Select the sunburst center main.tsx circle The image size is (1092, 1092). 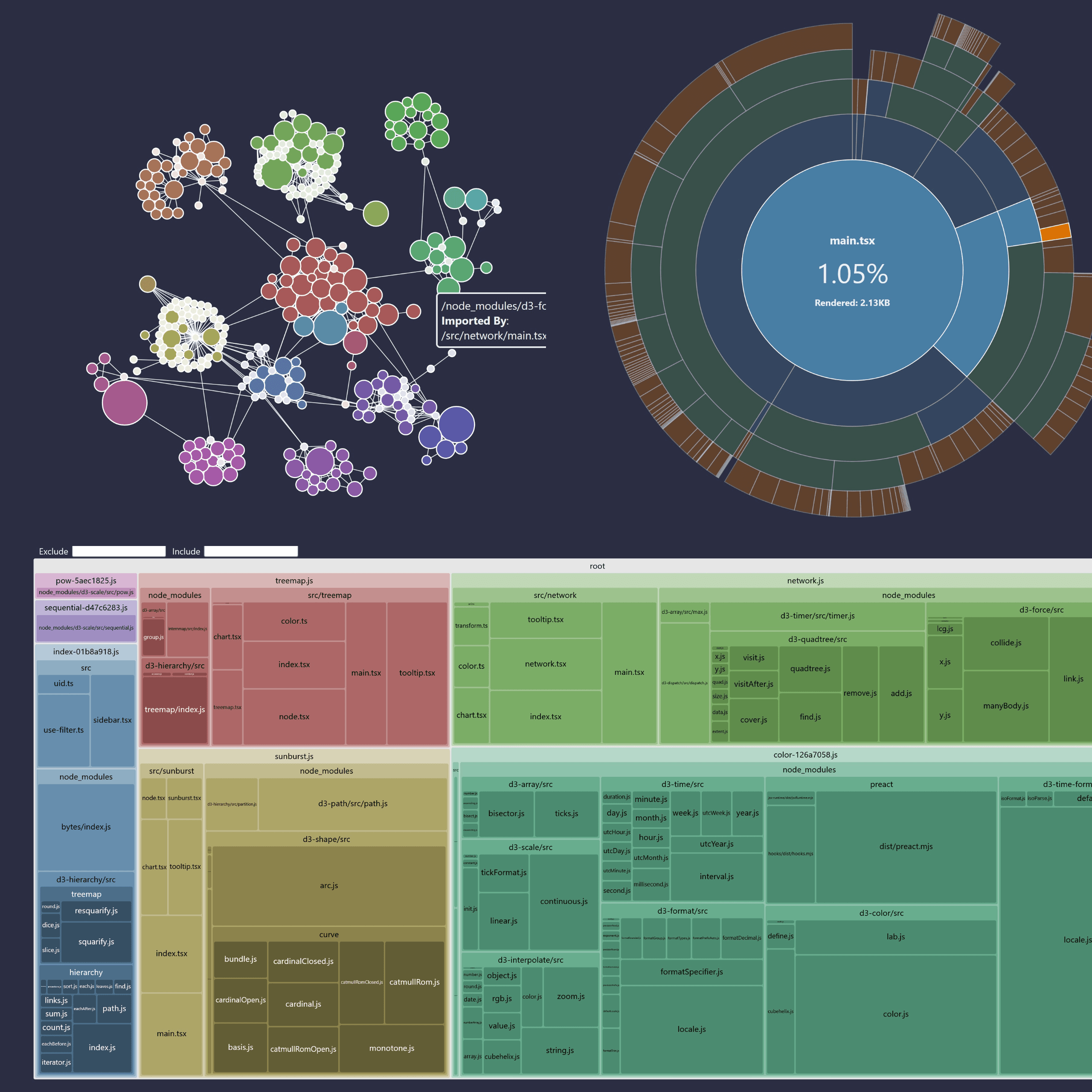(x=852, y=270)
